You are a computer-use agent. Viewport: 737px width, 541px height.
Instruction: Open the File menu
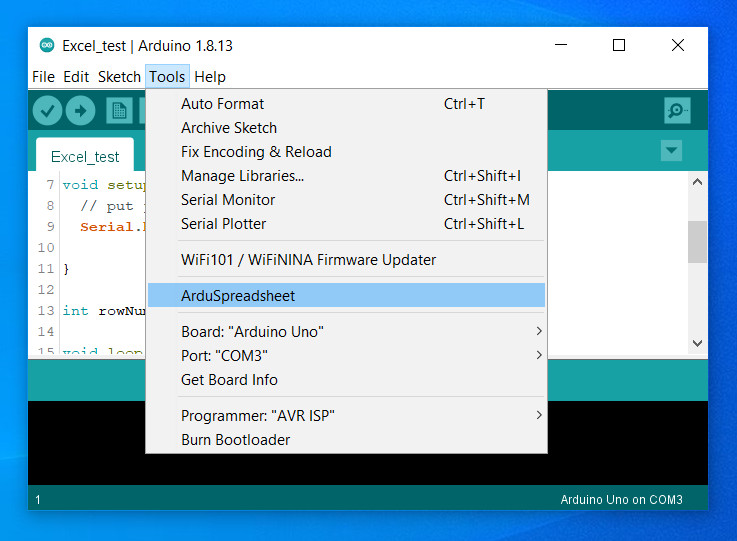coord(43,77)
